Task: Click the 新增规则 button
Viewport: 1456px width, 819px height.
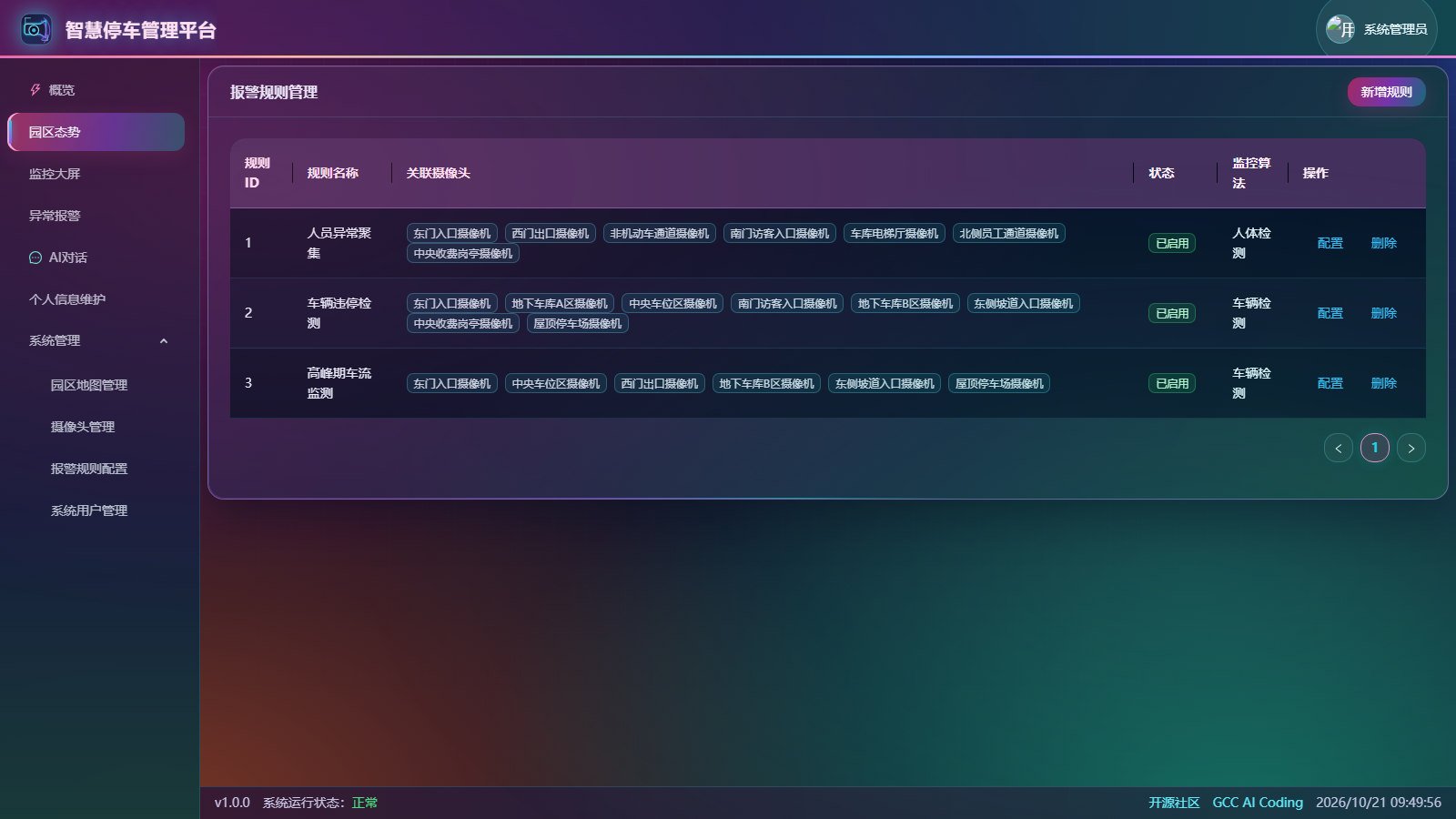Action: (1387, 92)
